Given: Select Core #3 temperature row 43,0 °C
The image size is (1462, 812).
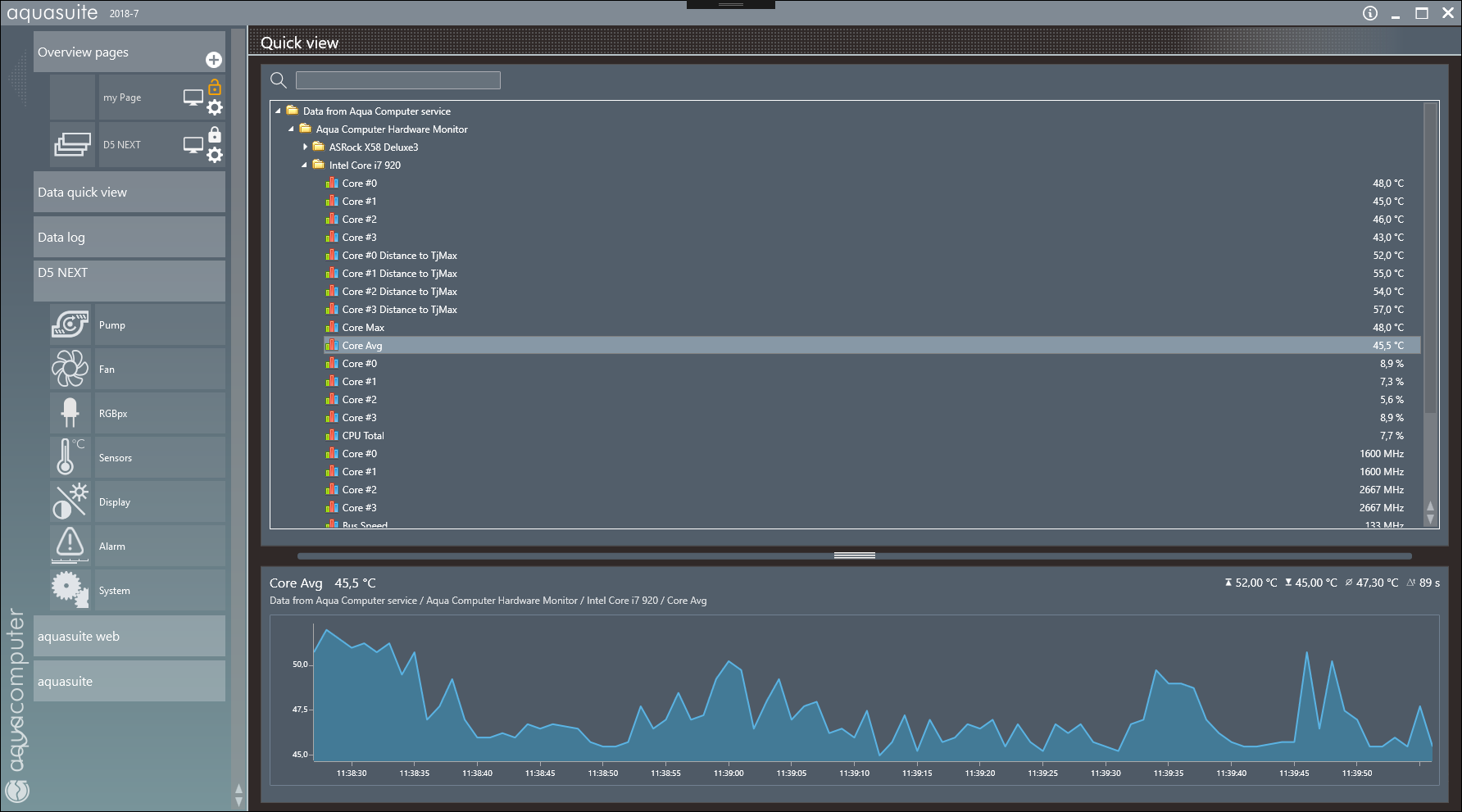Looking at the screenshot, I should (x=872, y=237).
